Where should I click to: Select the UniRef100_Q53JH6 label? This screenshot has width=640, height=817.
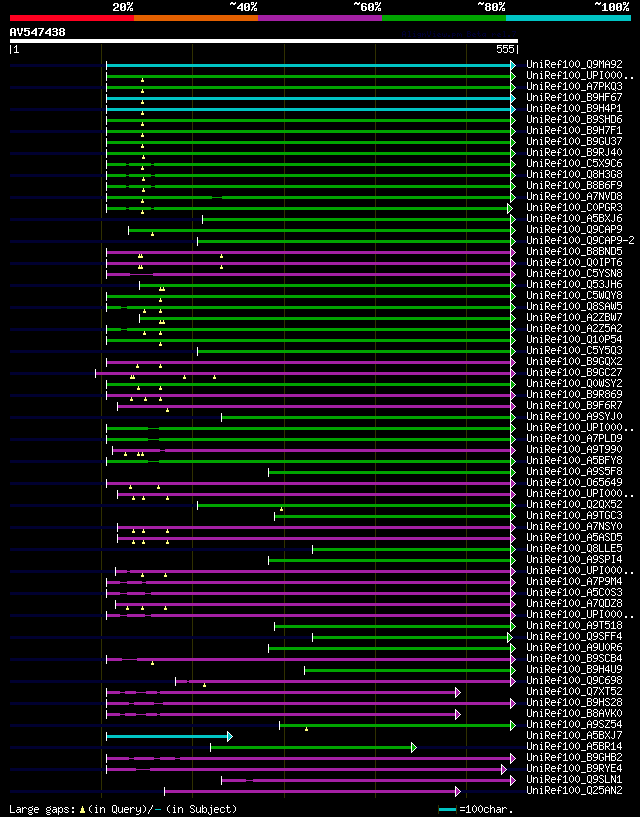tap(574, 284)
